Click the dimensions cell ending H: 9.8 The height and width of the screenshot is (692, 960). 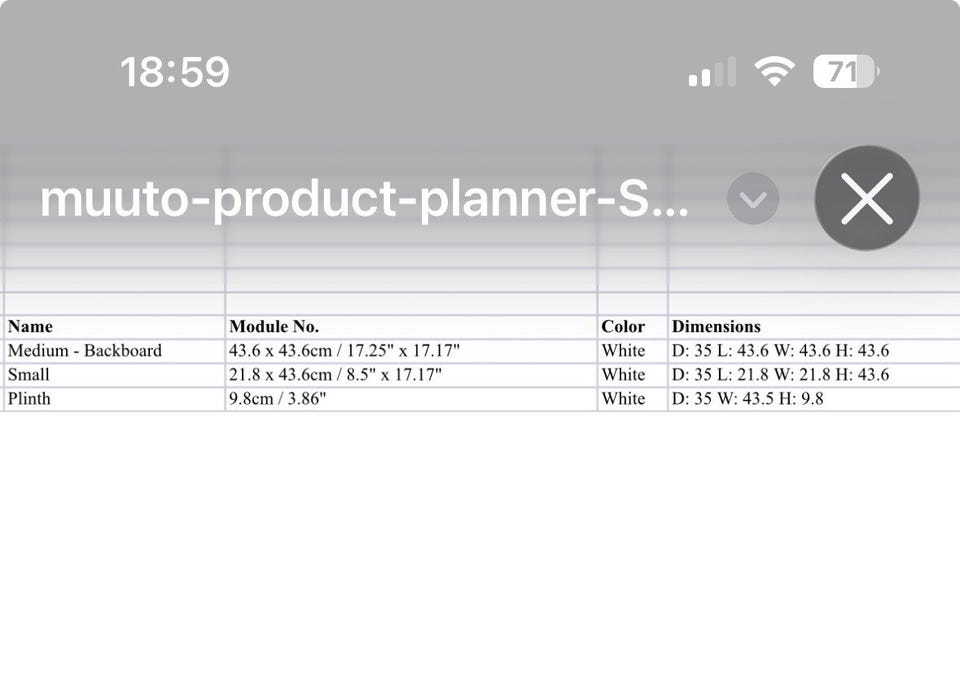tap(748, 399)
